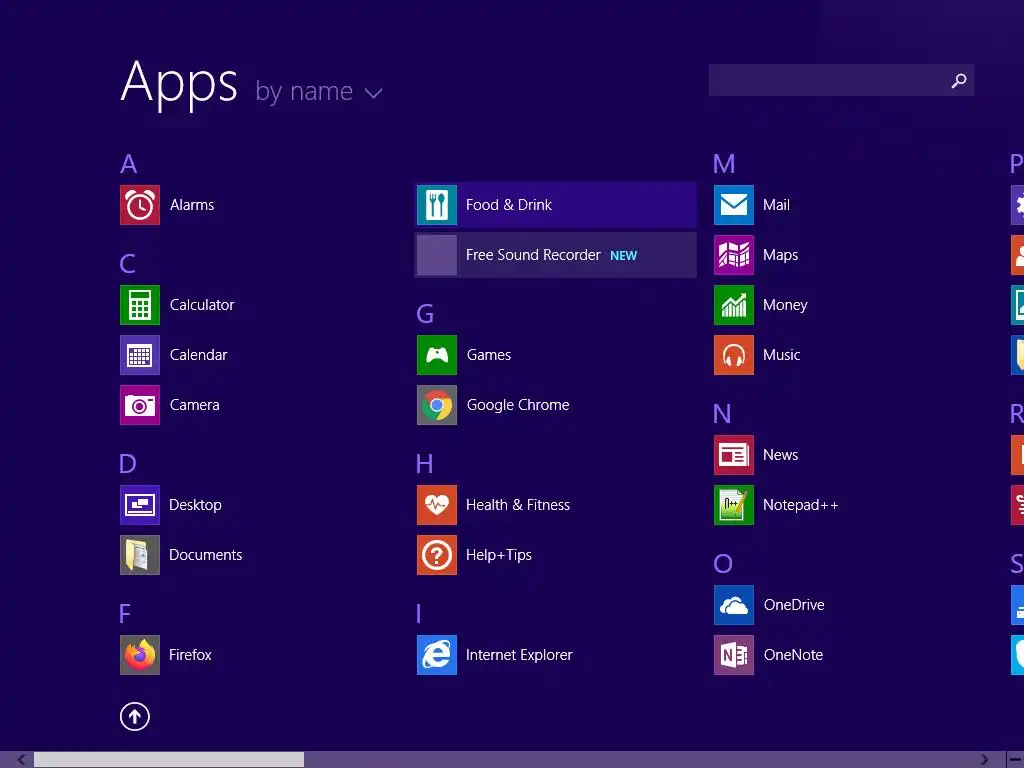The height and width of the screenshot is (768, 1024).
Task: Click the 'Documents' text label
Action: click(x=206, y=555)
